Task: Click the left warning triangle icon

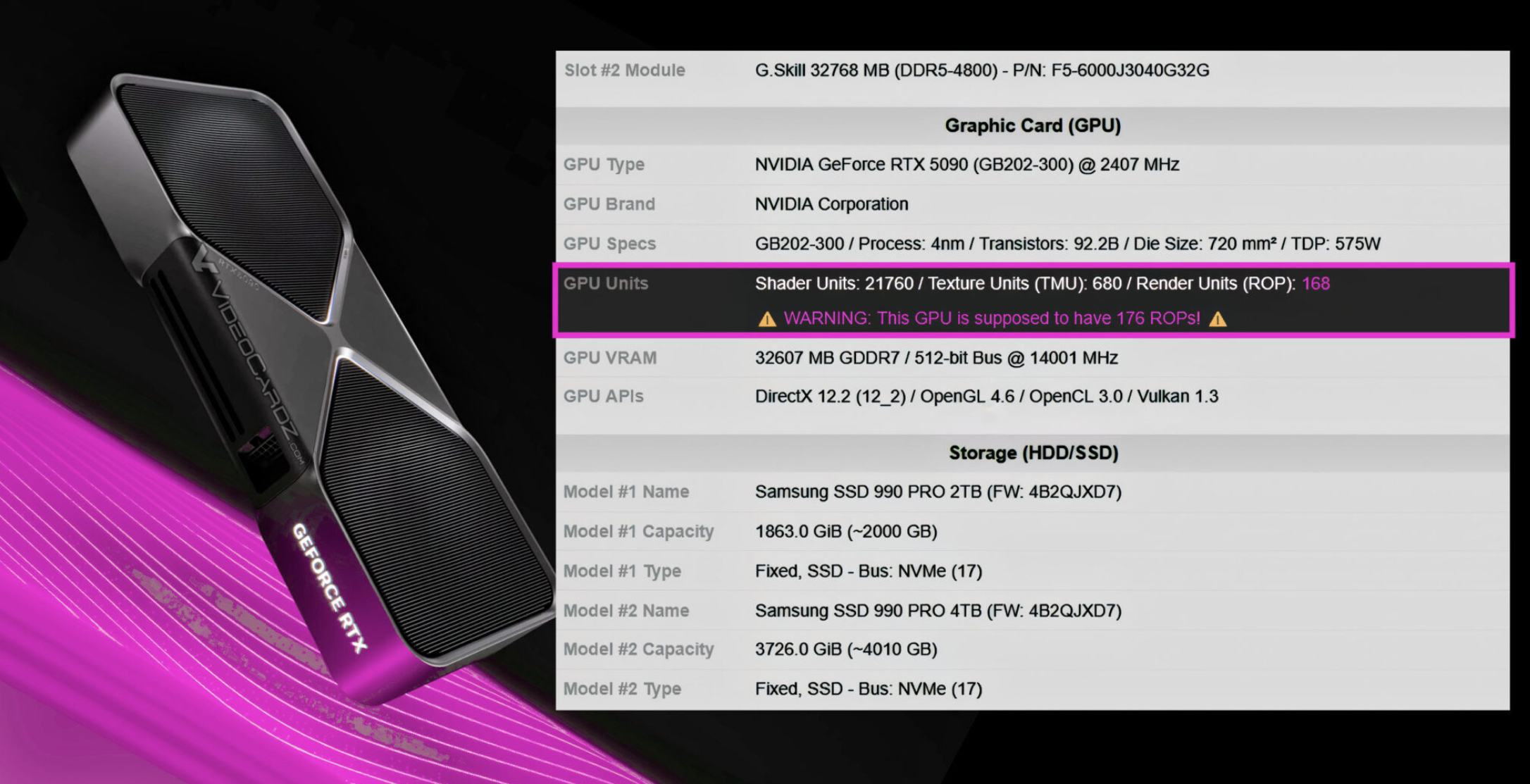Action: click(766, 320)
